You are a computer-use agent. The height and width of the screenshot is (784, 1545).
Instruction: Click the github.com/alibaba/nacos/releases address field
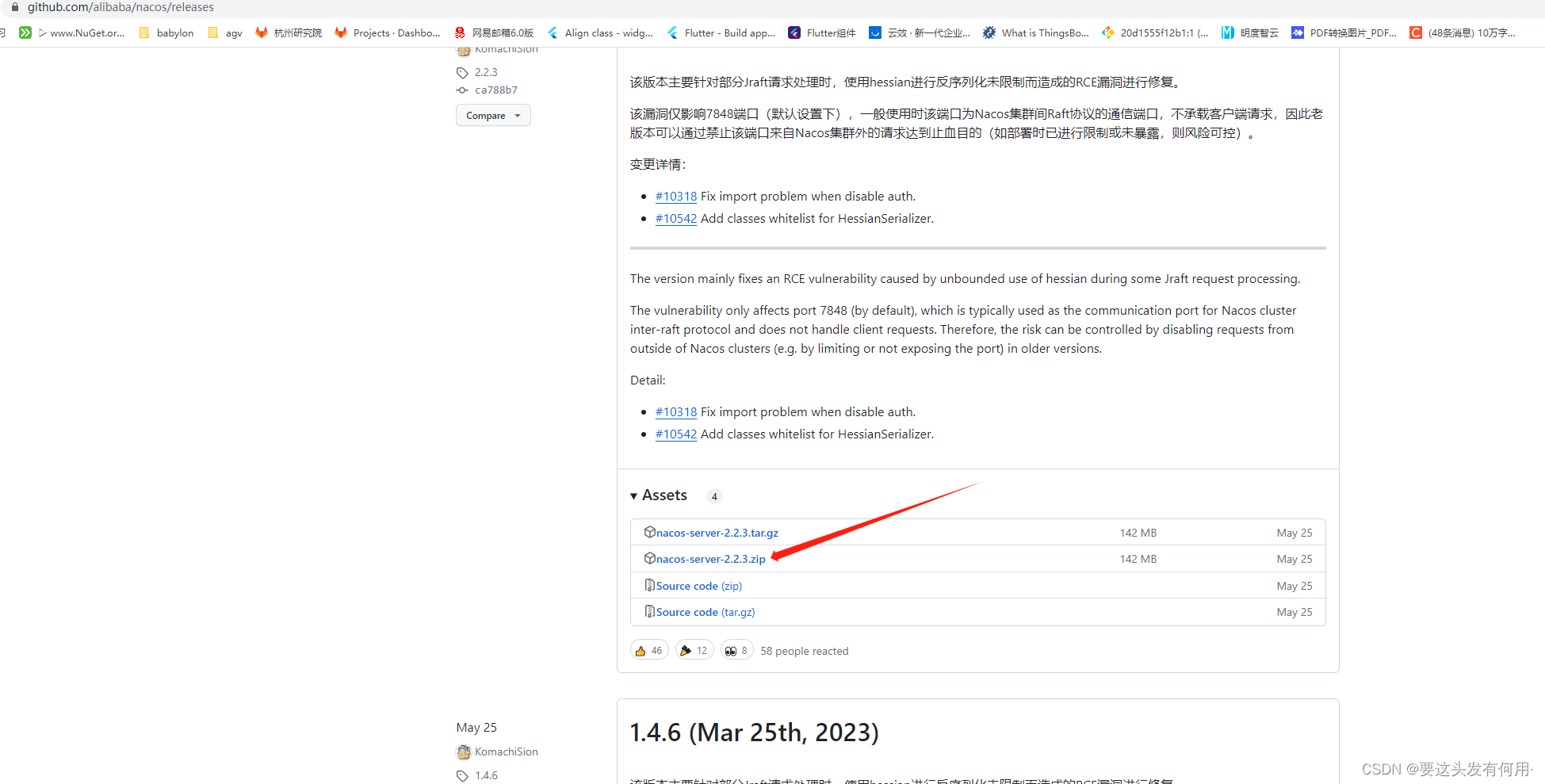120,7
